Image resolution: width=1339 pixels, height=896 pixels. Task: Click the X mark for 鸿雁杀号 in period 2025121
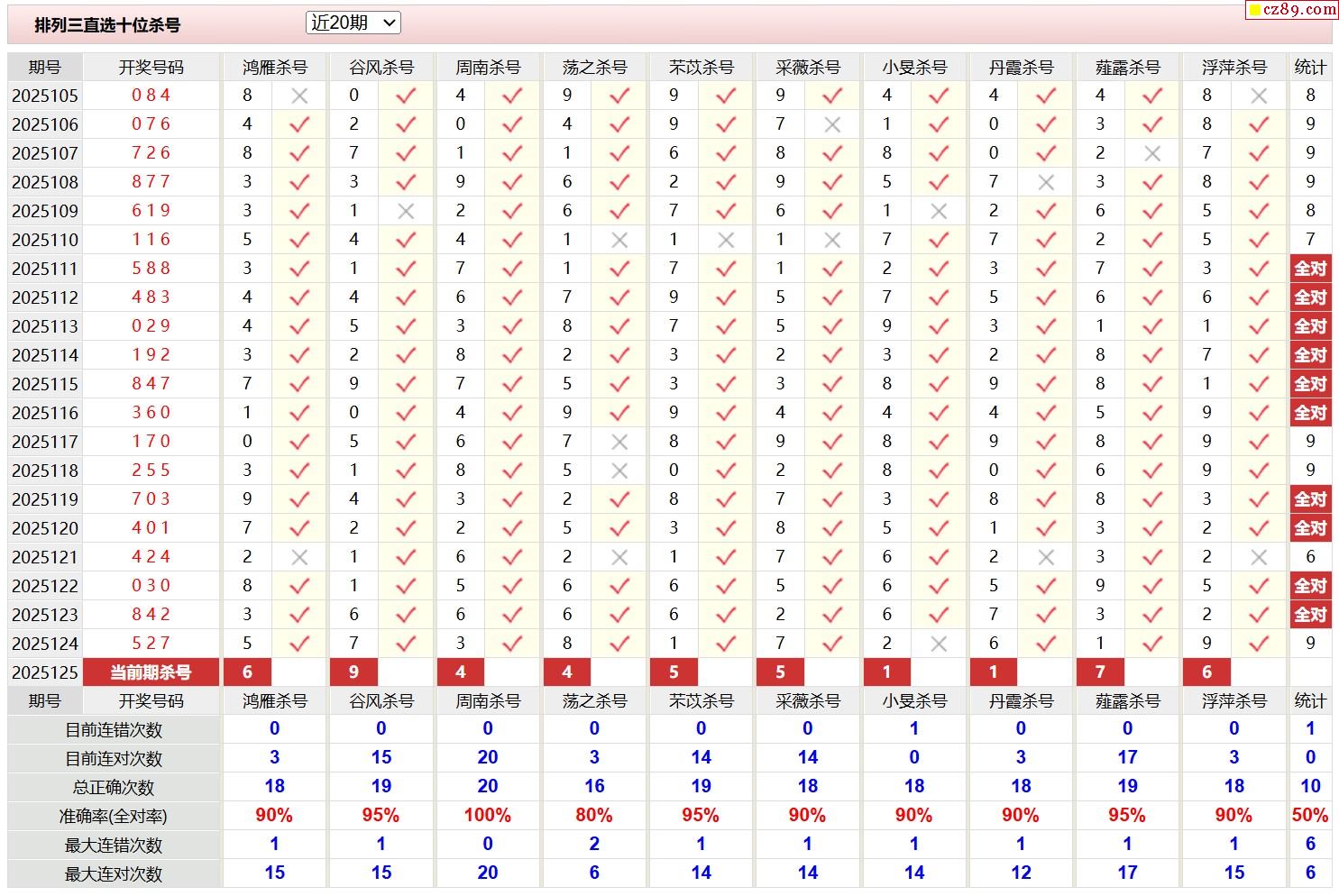(x=299, y=557)
